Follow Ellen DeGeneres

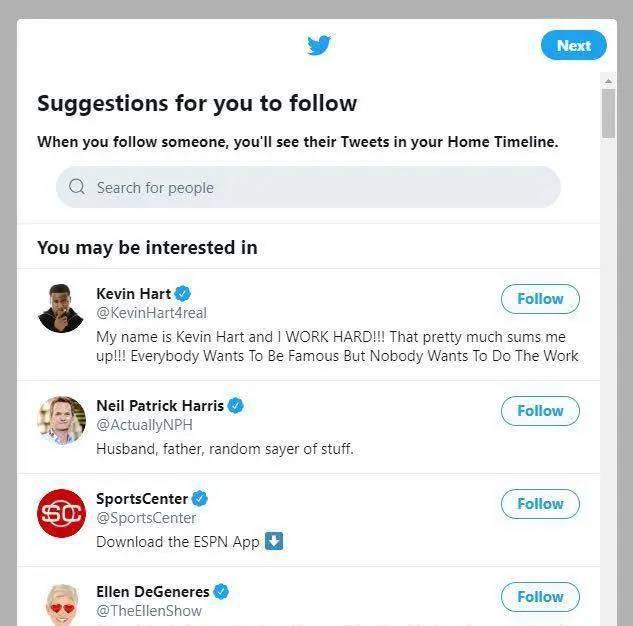tap(540, 597)
